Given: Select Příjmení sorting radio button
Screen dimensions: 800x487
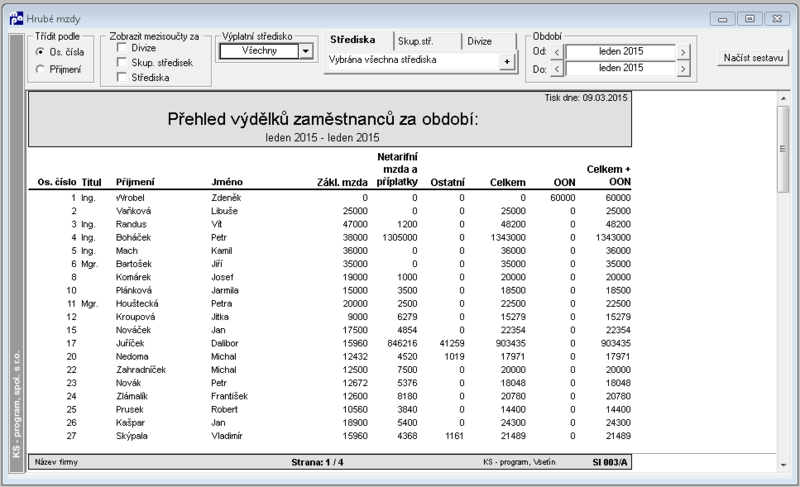Looking at the screenshot, I should tap(40, 69).
